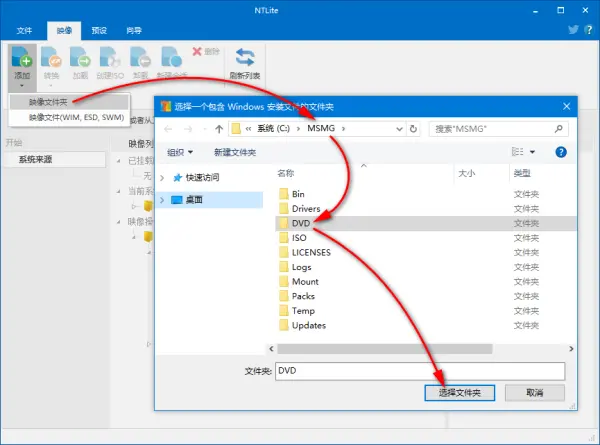Click the scrollbar left arrow
Image resolution: width=600 pixels, height=445 pixels.
(271, 349)
